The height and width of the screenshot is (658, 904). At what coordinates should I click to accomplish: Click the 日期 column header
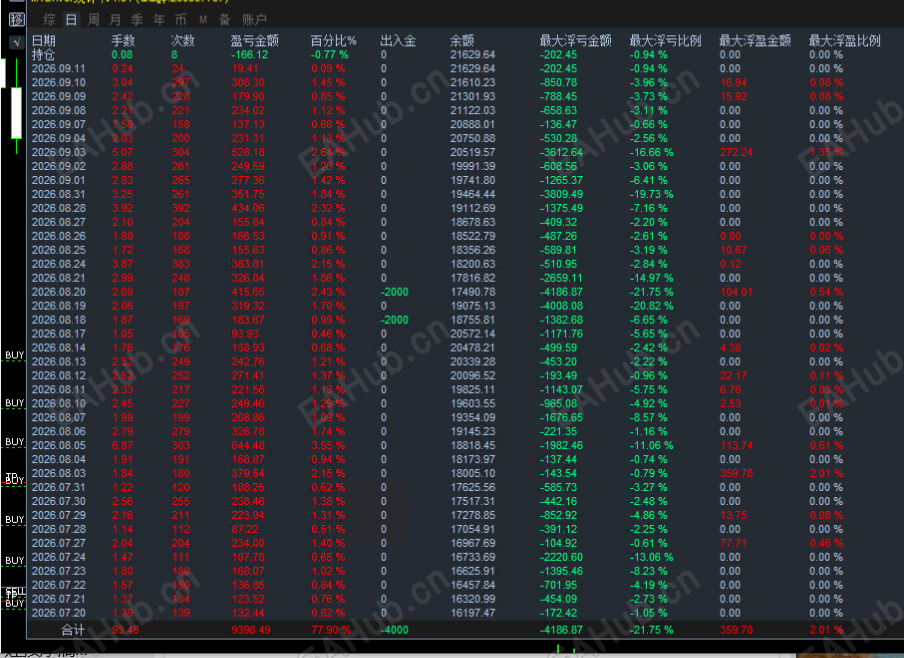point(44,40)
